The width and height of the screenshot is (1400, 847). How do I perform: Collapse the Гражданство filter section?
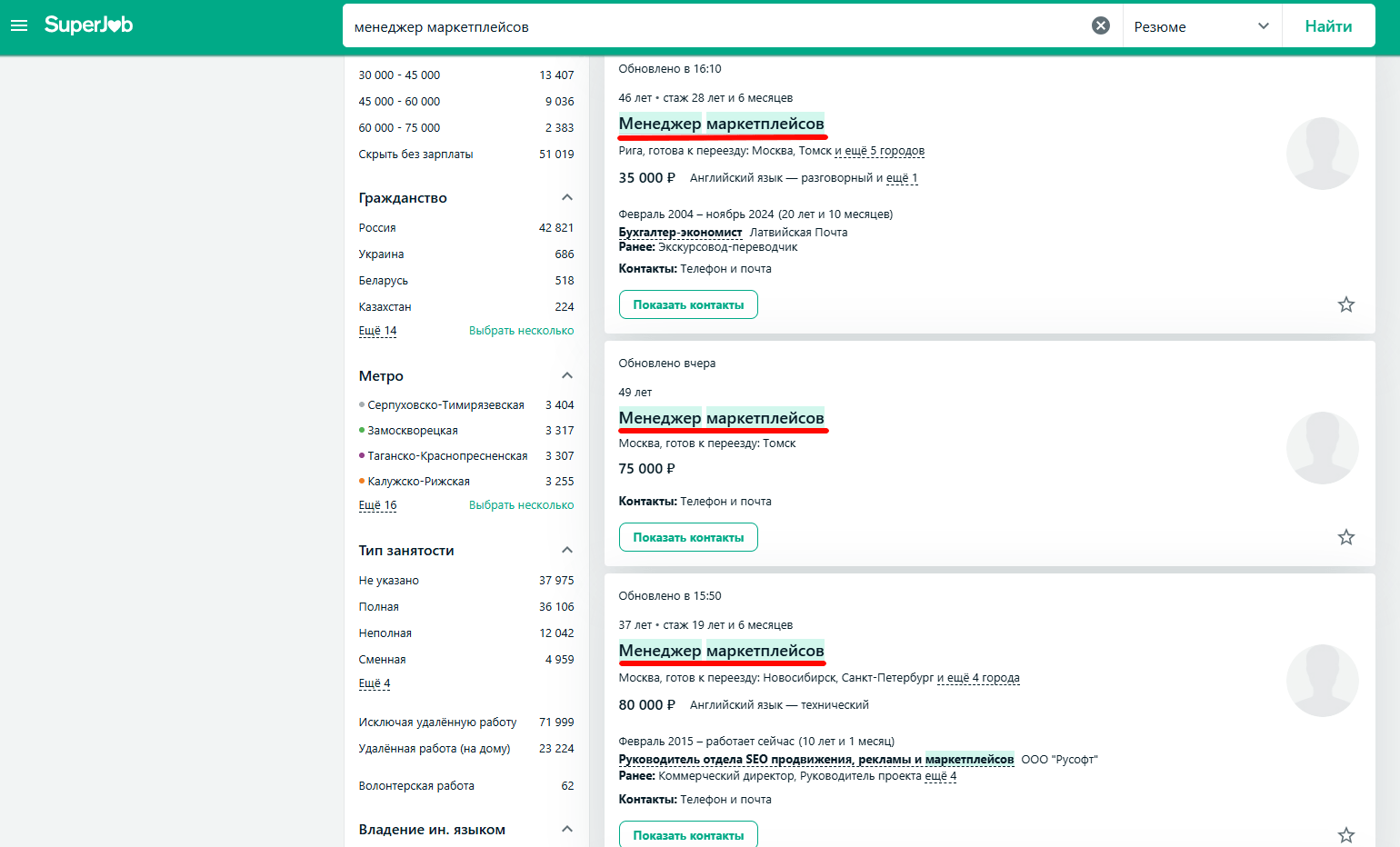[567, 197]
